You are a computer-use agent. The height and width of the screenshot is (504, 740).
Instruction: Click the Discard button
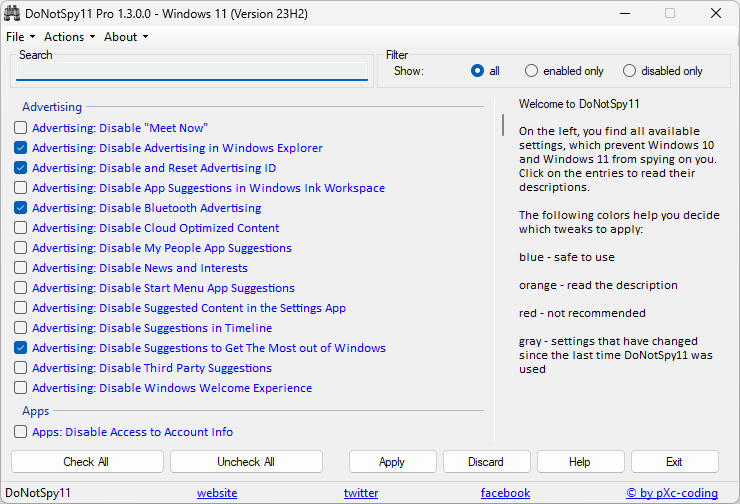pos(487,462)
